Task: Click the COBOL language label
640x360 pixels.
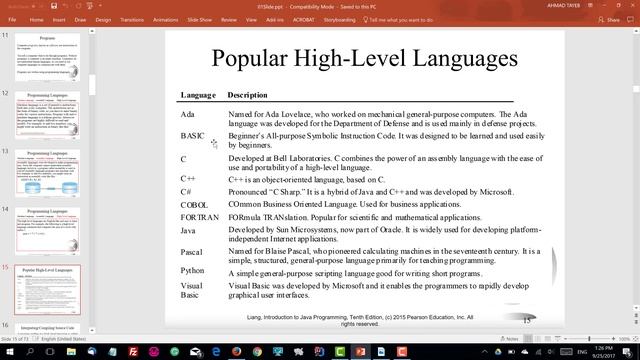Action: 194,205
